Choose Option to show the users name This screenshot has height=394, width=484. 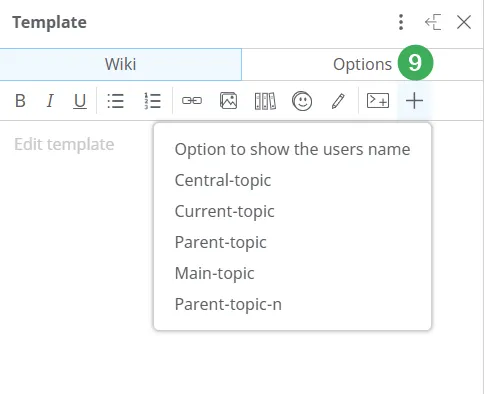[292, 149]
